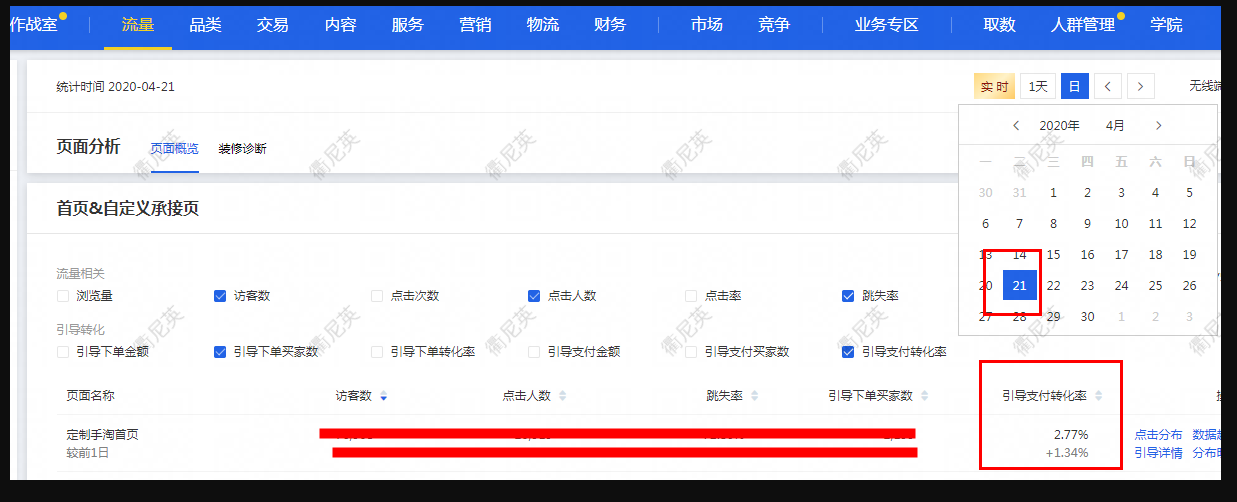Image resolution: width=1237 pixels, height=502 pixels.
Task: Open the 市场 navigation tab
Action: 706,26
